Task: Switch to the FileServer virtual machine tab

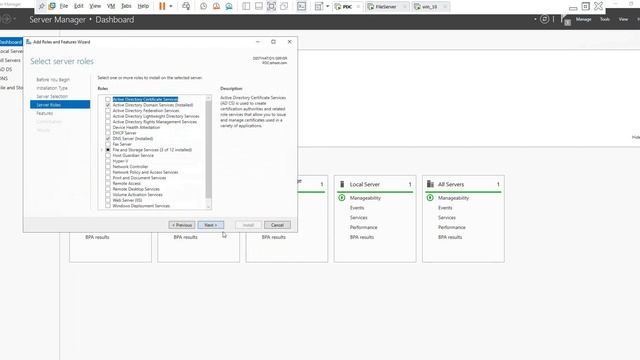Action: coord(386,7)
